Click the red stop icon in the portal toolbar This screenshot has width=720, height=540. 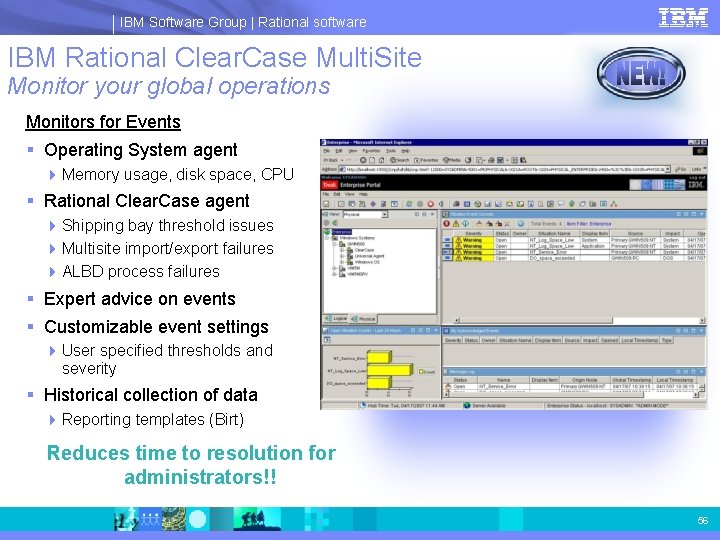tap(430, 204)
